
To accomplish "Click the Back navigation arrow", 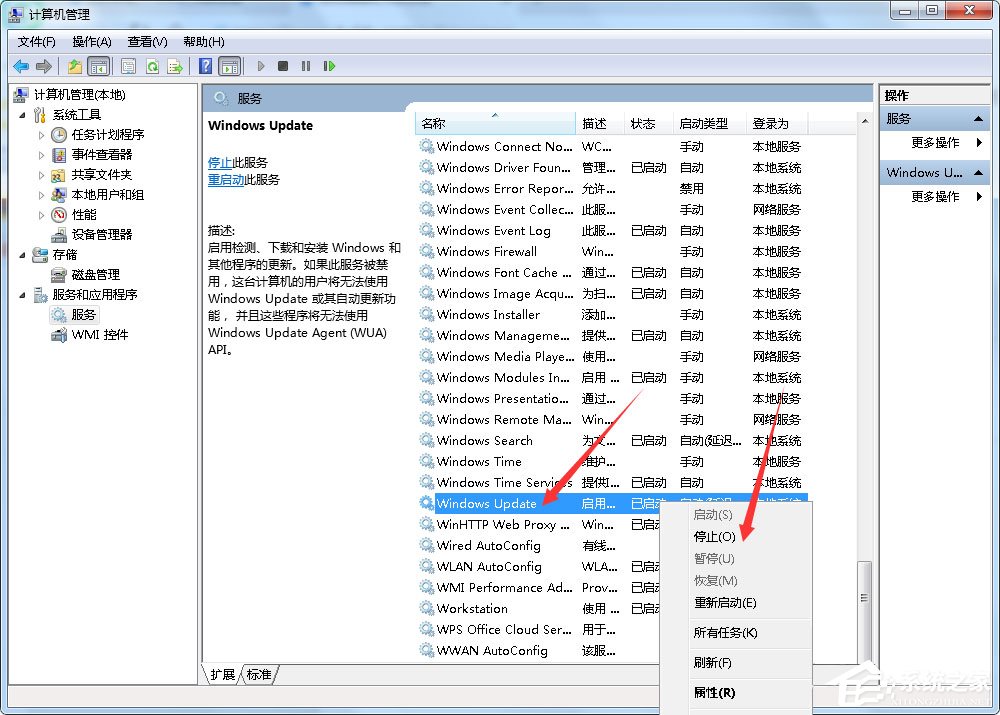I will point(20,65).
